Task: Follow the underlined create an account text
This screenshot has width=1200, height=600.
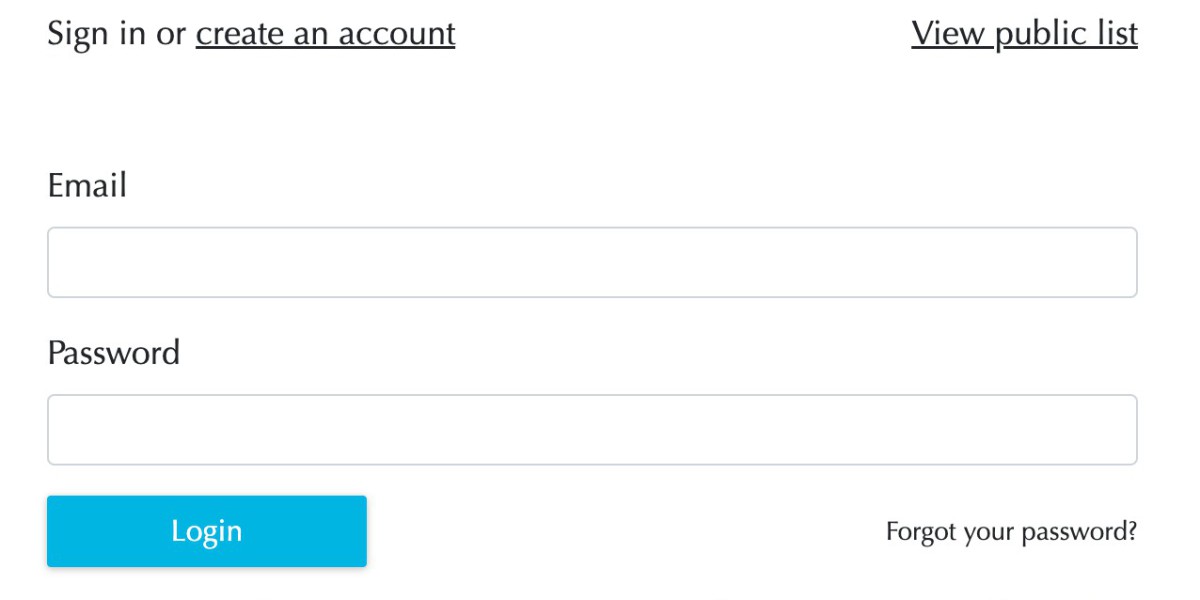Action: point(325,34)
